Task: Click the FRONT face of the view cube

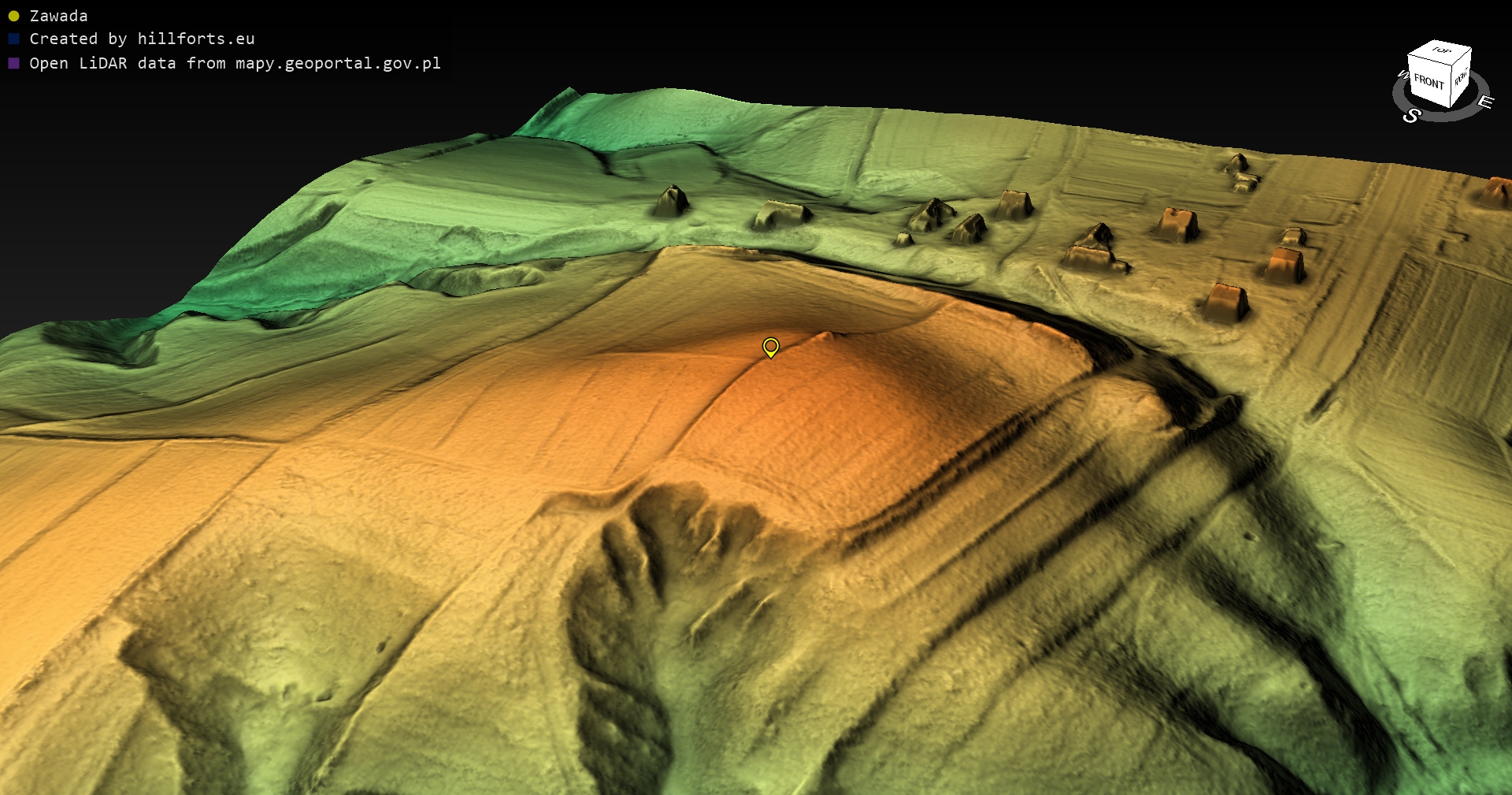Action: click(x=1429, y=81)
